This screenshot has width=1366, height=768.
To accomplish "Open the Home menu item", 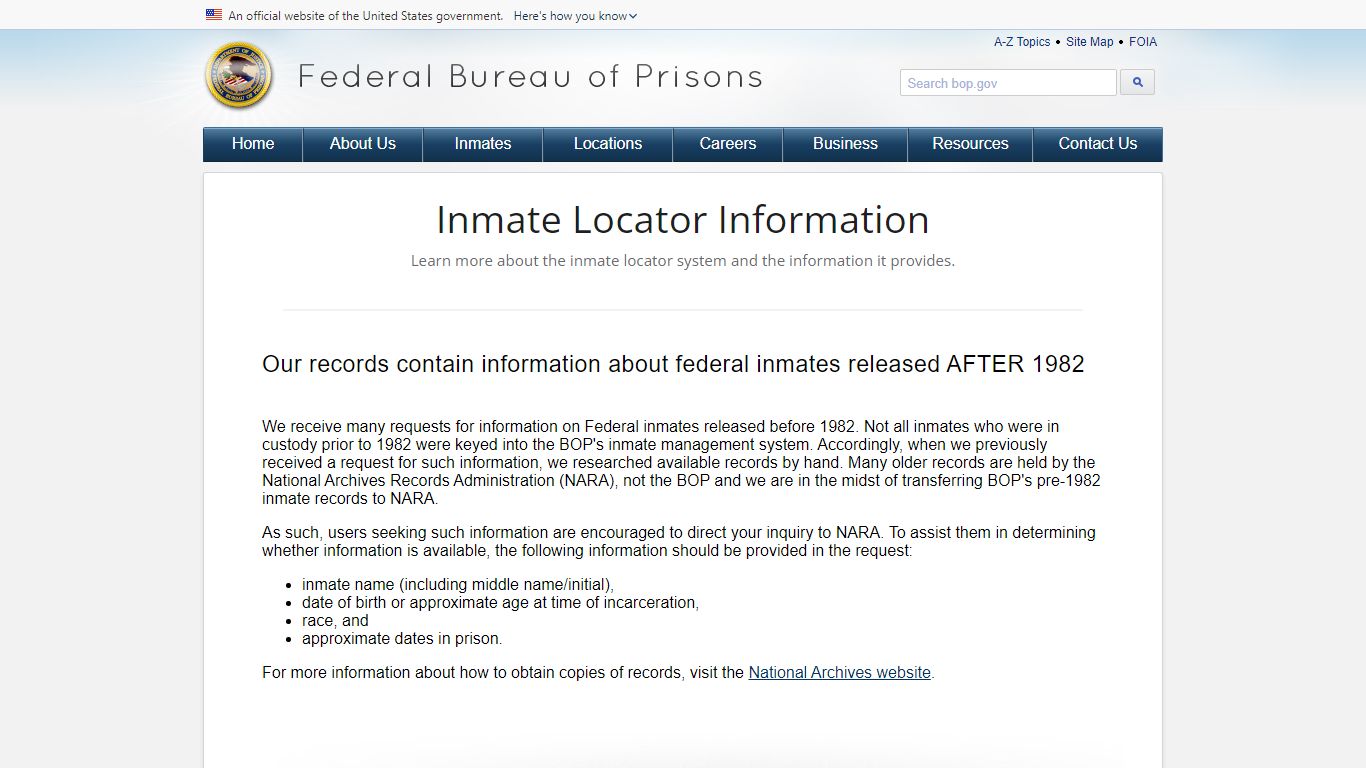I will 253,144.
